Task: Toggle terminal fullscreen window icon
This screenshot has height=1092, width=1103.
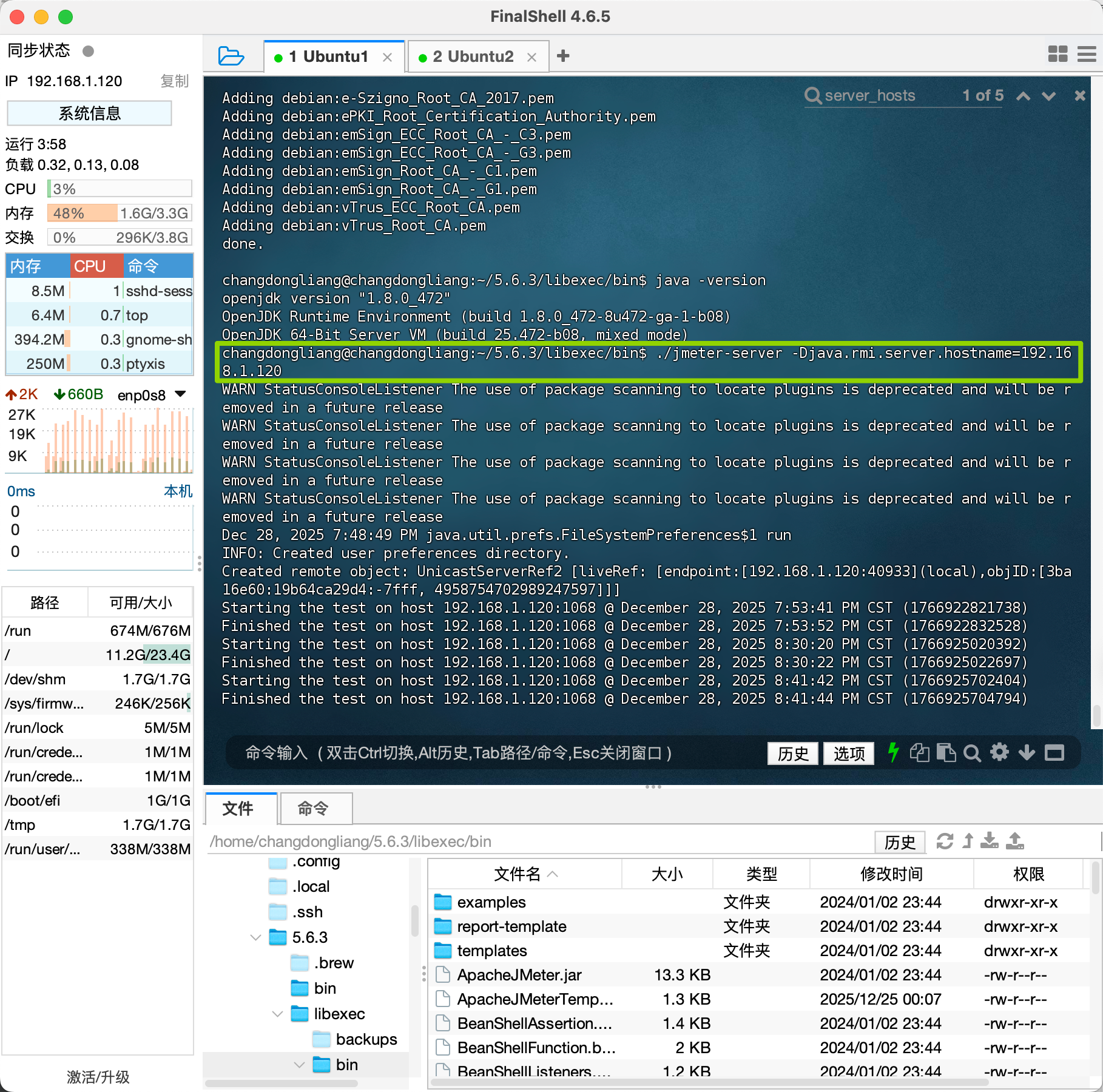Action: (1054, 753)
